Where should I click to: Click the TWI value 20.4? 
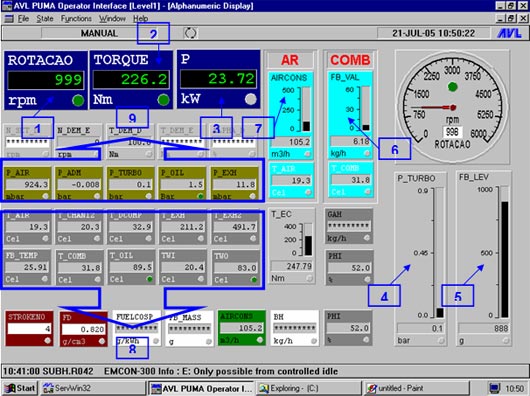pos(183,268)
